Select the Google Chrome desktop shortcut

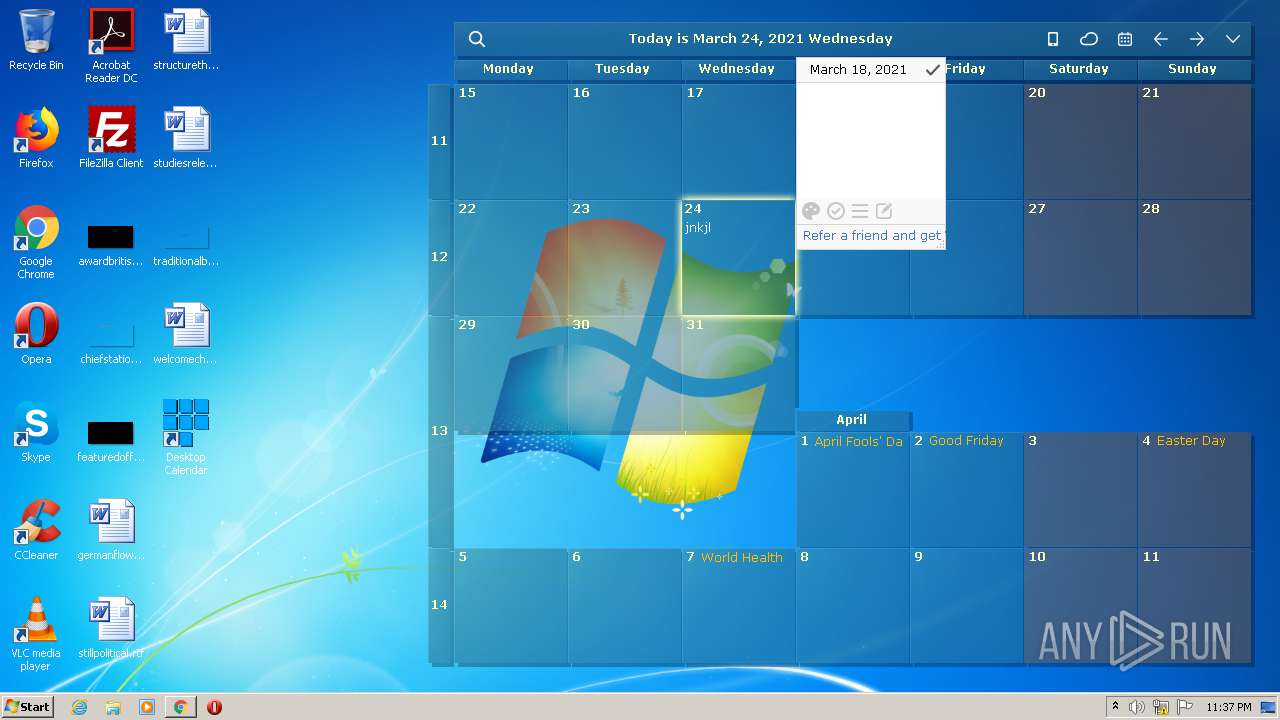point(36,242)
